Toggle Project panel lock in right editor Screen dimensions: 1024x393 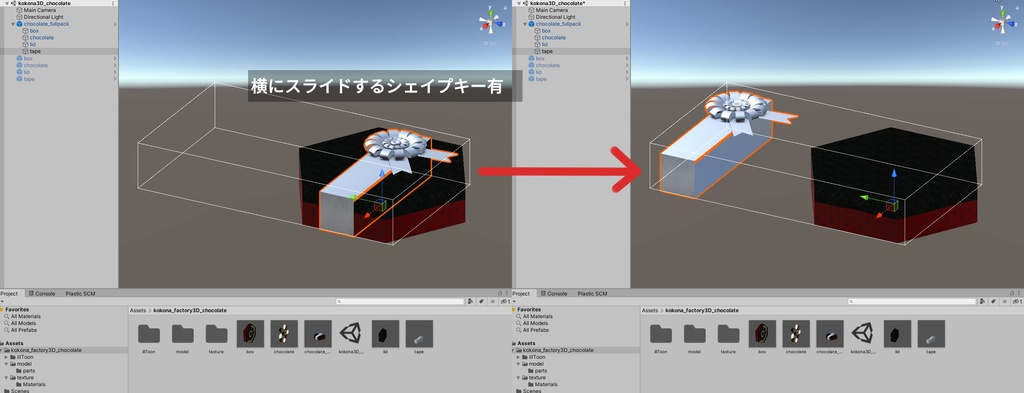[x=1012, y=294]
